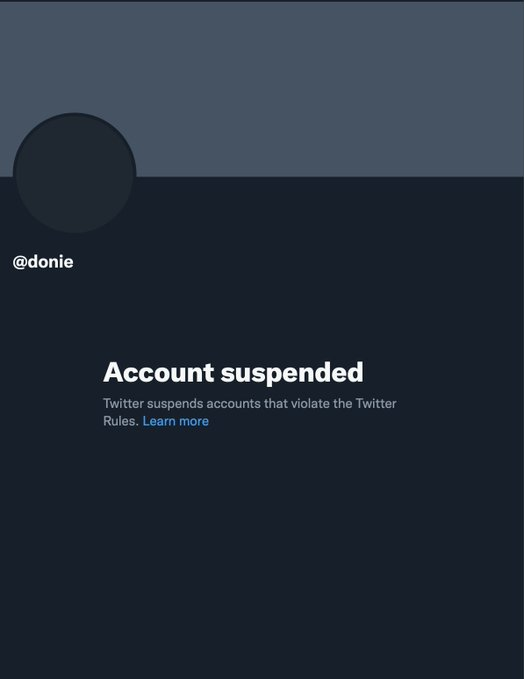
Task: Click "Rules." before the Learn more link
Action: coord(121,421)
